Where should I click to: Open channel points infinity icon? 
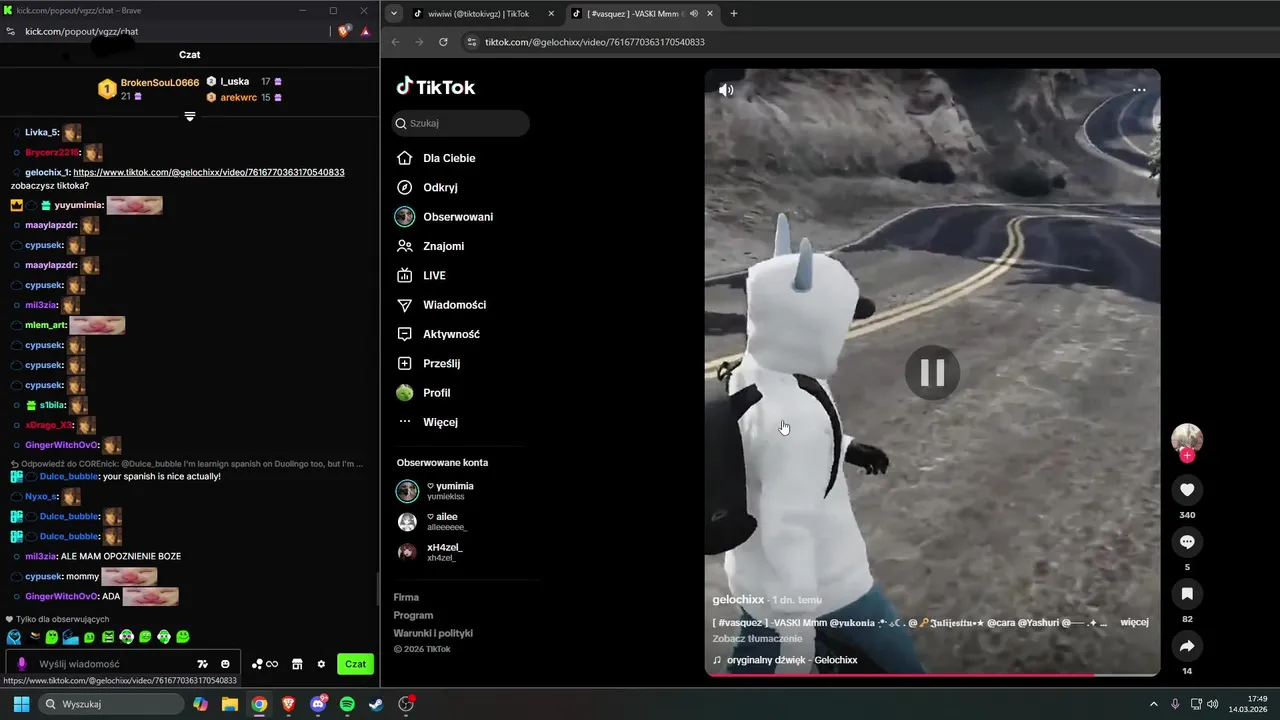click(x=265, y=664)
